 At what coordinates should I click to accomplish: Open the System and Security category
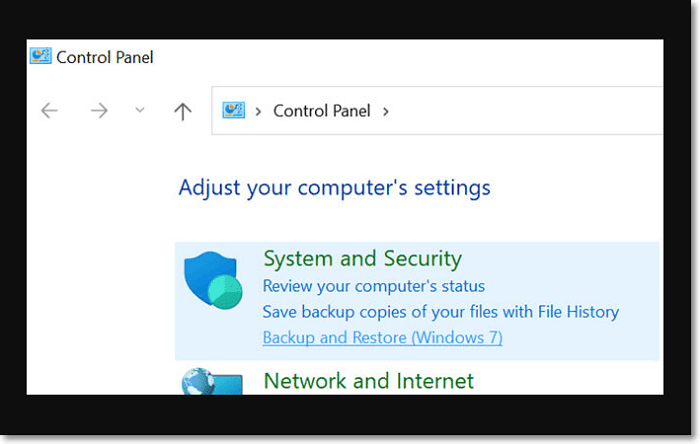click(362, 259)
